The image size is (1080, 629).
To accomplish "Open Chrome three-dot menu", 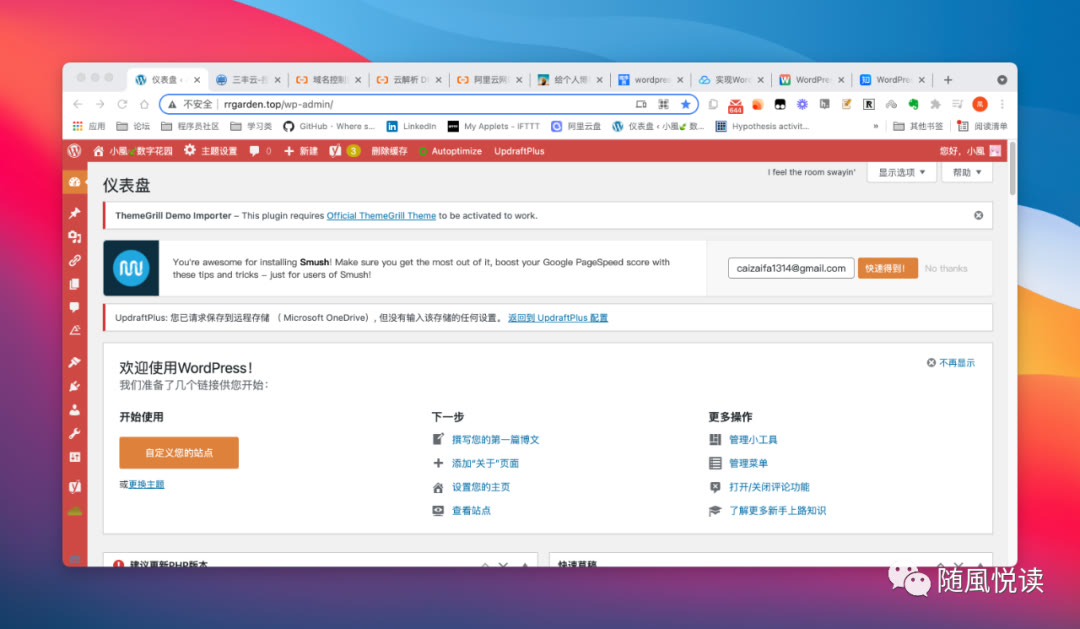I will 1001,104.
